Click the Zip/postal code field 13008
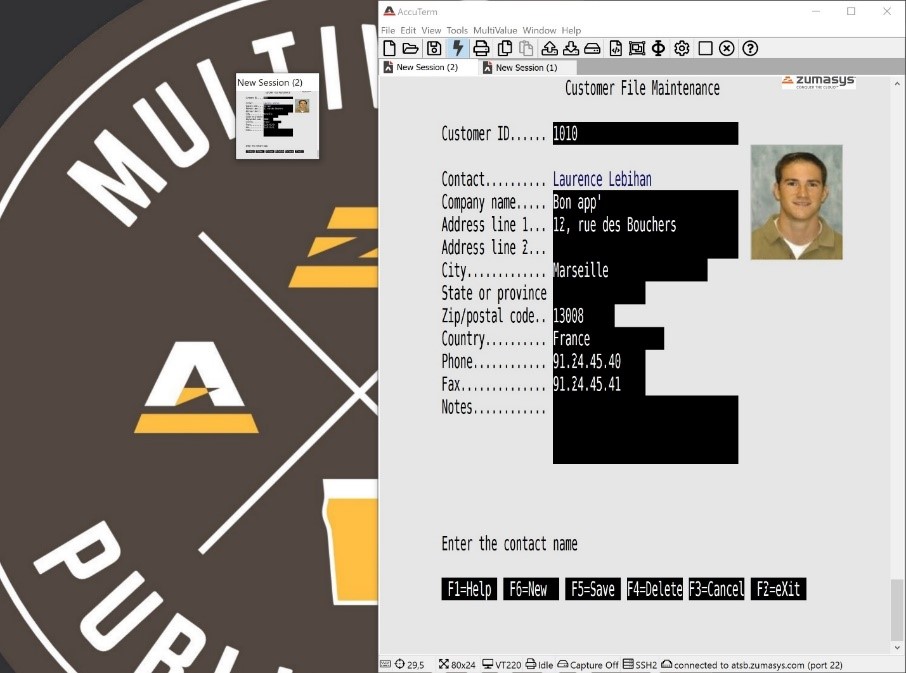The width and height of the screenshot is (906, 673). click(x=584, y=316)
